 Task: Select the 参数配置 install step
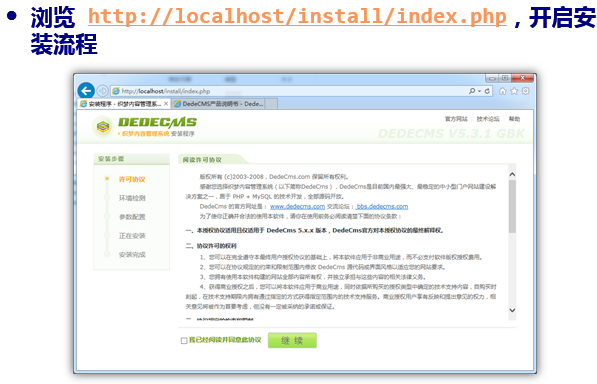132,217
